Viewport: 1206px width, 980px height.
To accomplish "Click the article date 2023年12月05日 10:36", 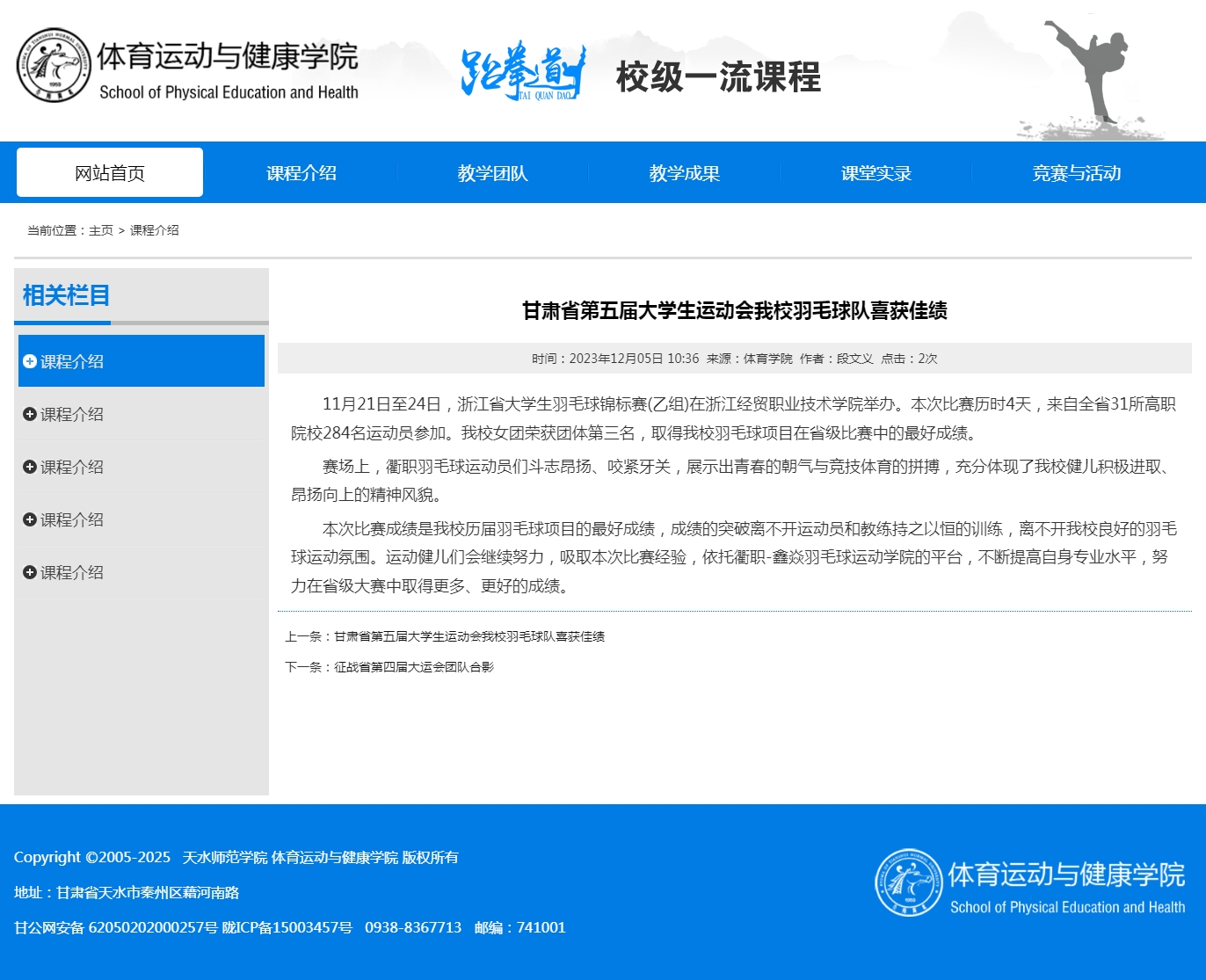I will [634, 359].
